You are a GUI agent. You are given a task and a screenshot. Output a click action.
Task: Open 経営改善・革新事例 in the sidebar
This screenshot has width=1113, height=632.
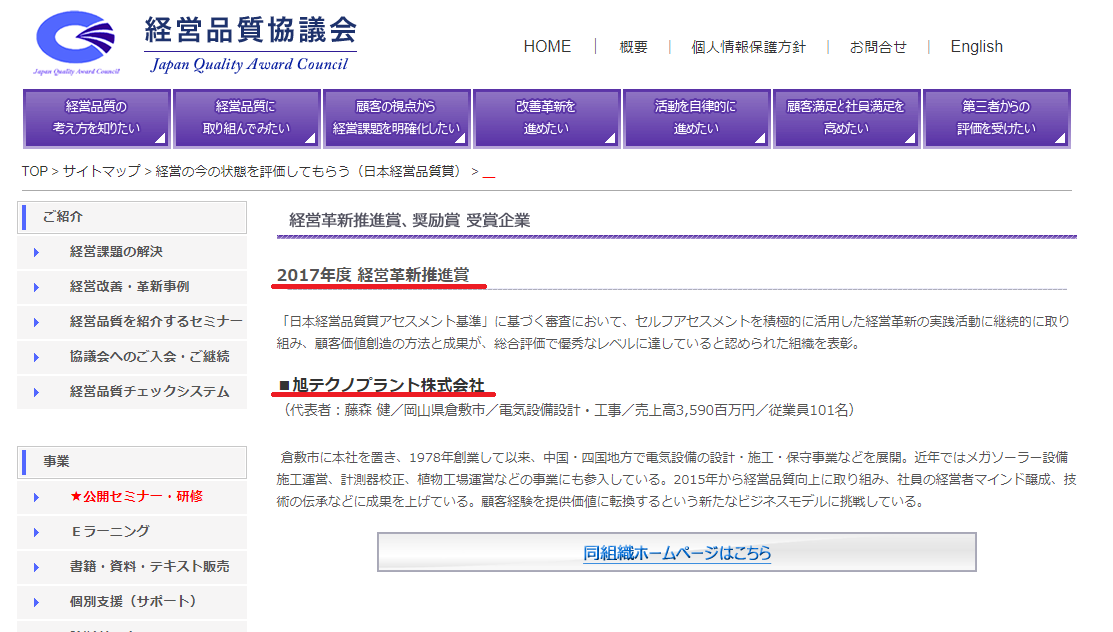tap(132, 287)
